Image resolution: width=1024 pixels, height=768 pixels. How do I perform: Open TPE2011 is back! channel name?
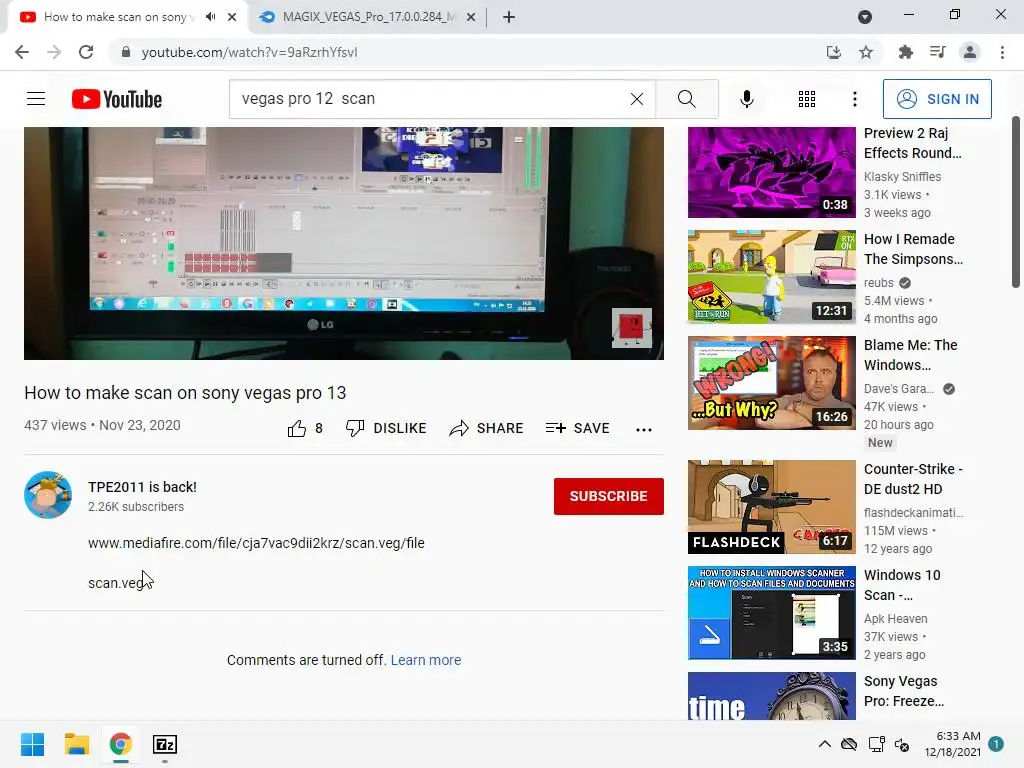click(142, 487)
